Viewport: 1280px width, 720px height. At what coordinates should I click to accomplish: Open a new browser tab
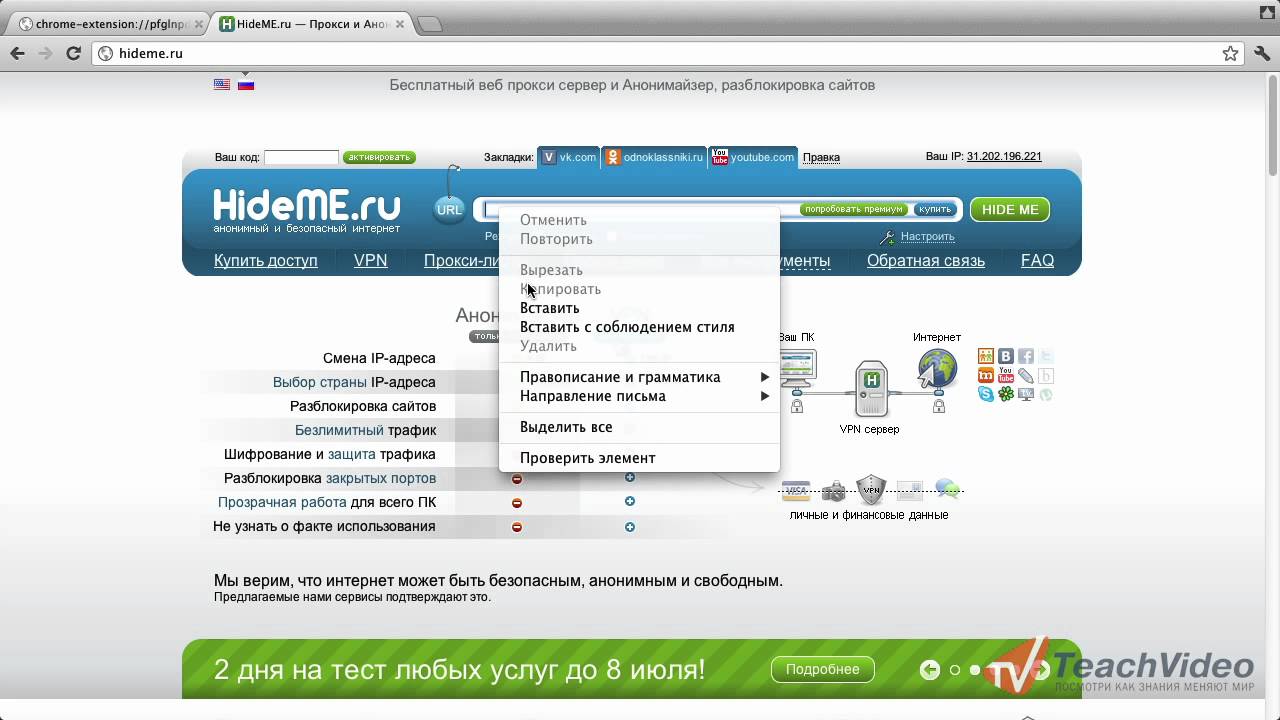pos(429,24)
